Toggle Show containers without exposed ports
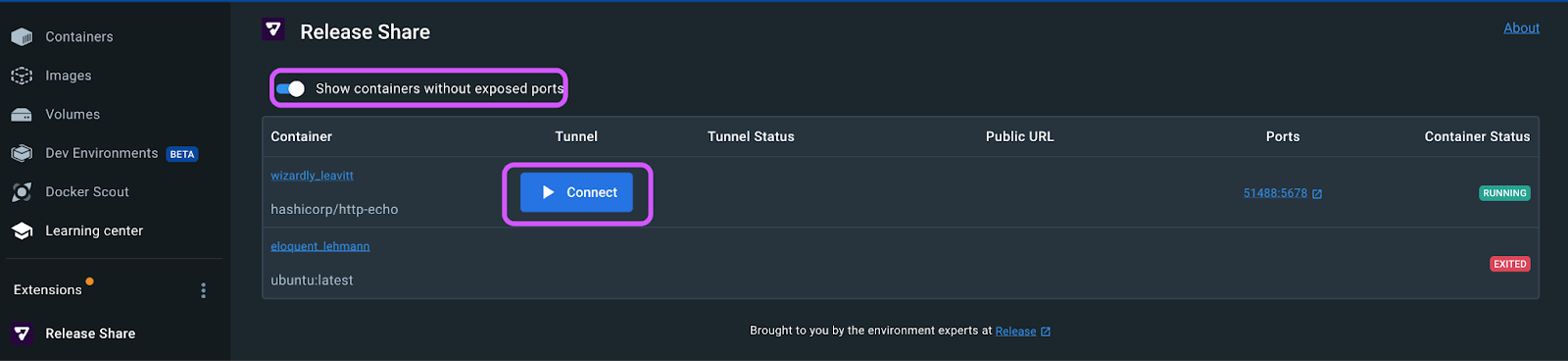Viewport: 1568px width, 361px height. 290,88
